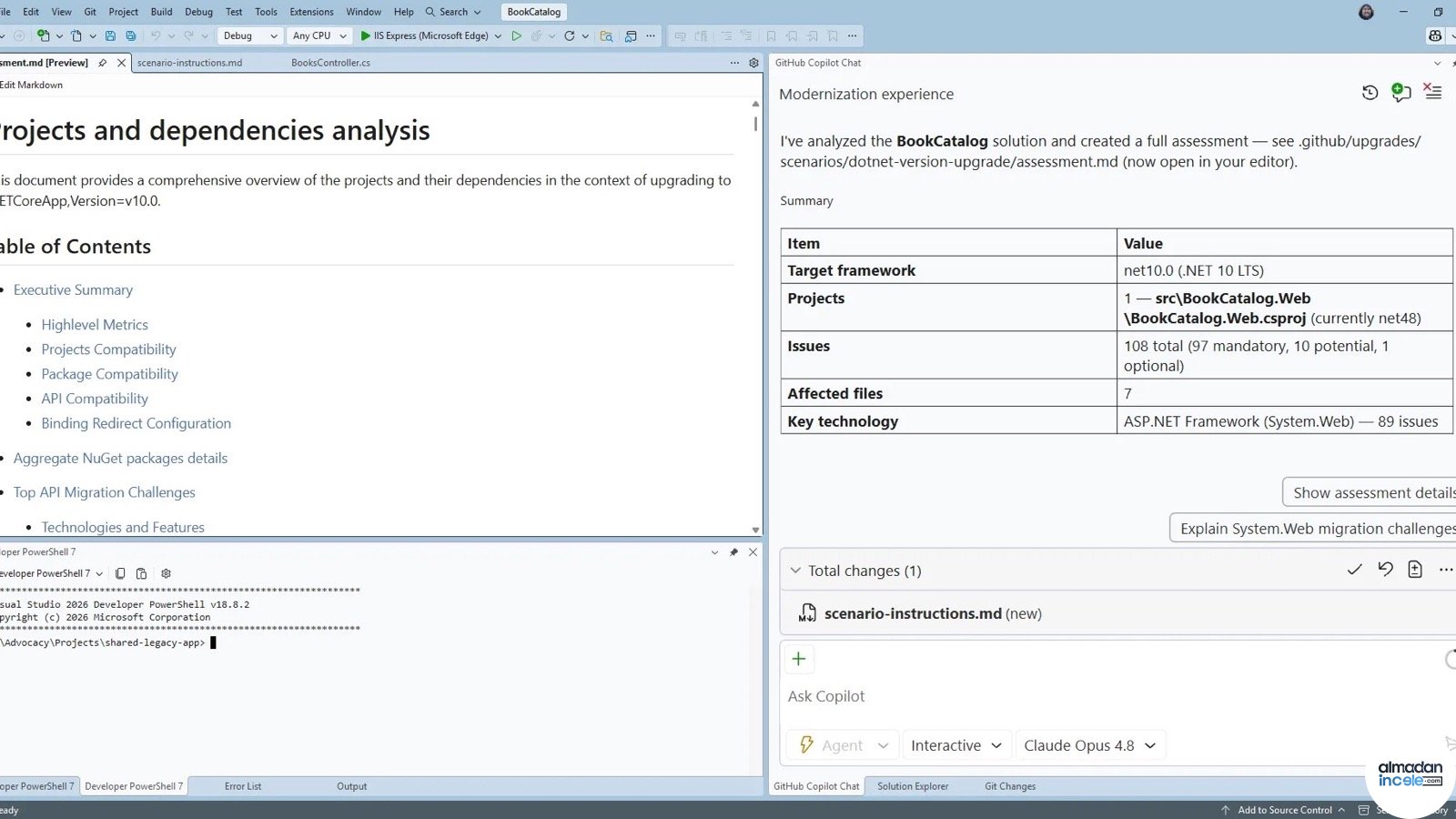The image size is (1456, 819).
Task: Open the Top API Migration Challenges link
Action: pyautogui.click(x=104, y=492)
